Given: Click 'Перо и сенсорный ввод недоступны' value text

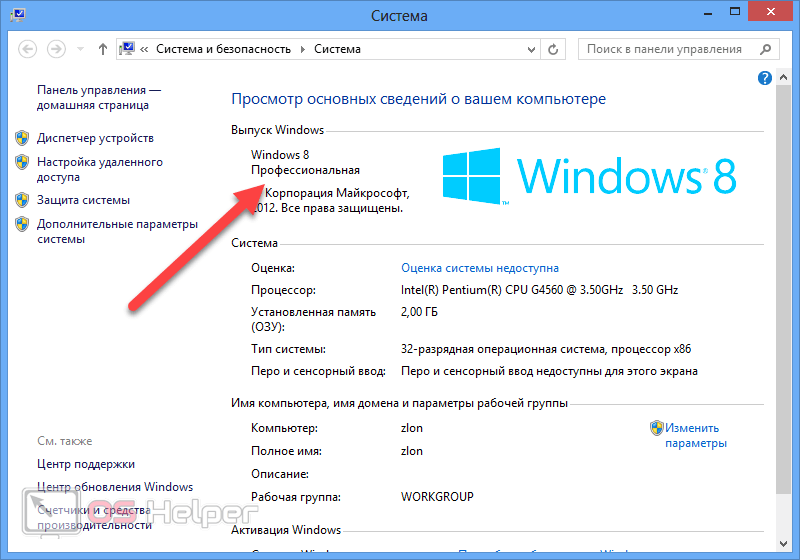Looking at the screenshot, I should point(549,371).
